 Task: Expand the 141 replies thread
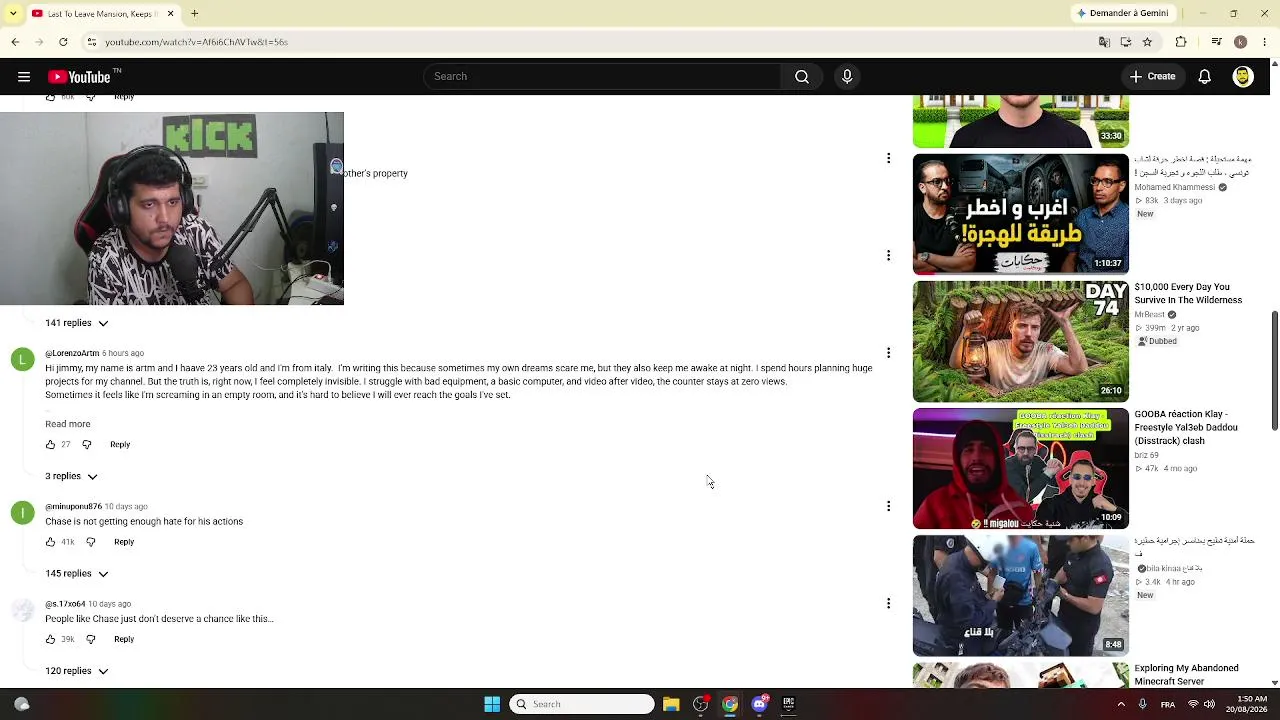pos(76,323)
